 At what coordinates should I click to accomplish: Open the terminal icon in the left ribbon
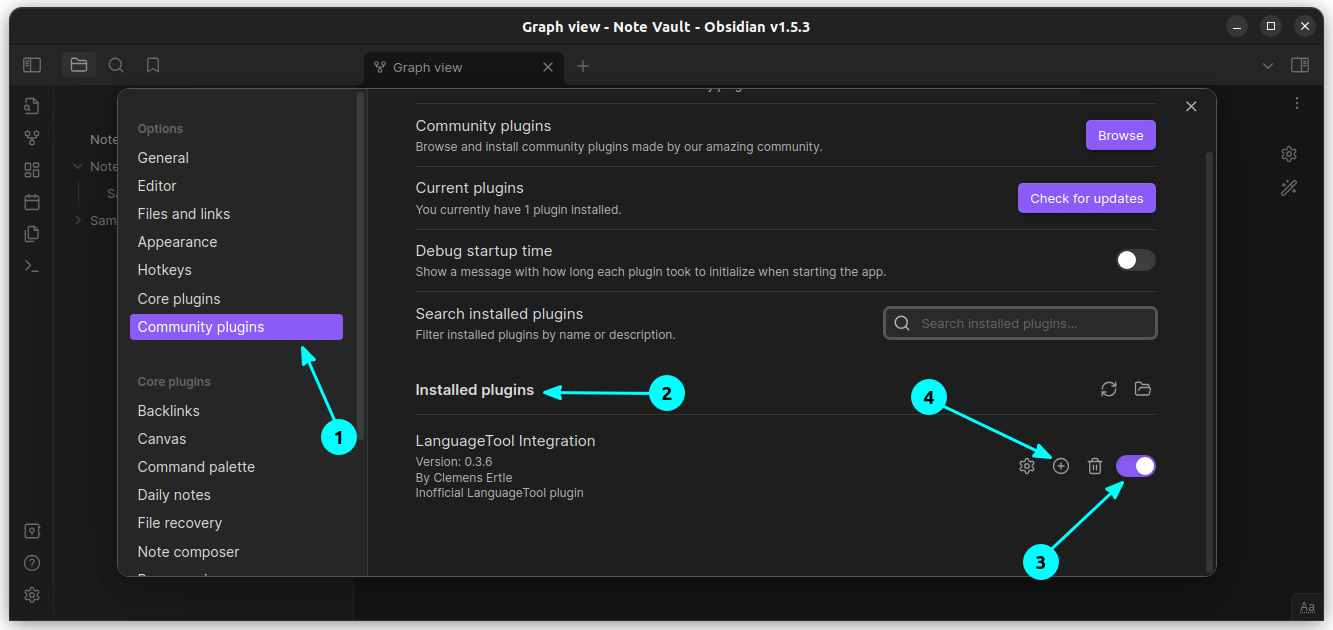click(x=31, y=265)
